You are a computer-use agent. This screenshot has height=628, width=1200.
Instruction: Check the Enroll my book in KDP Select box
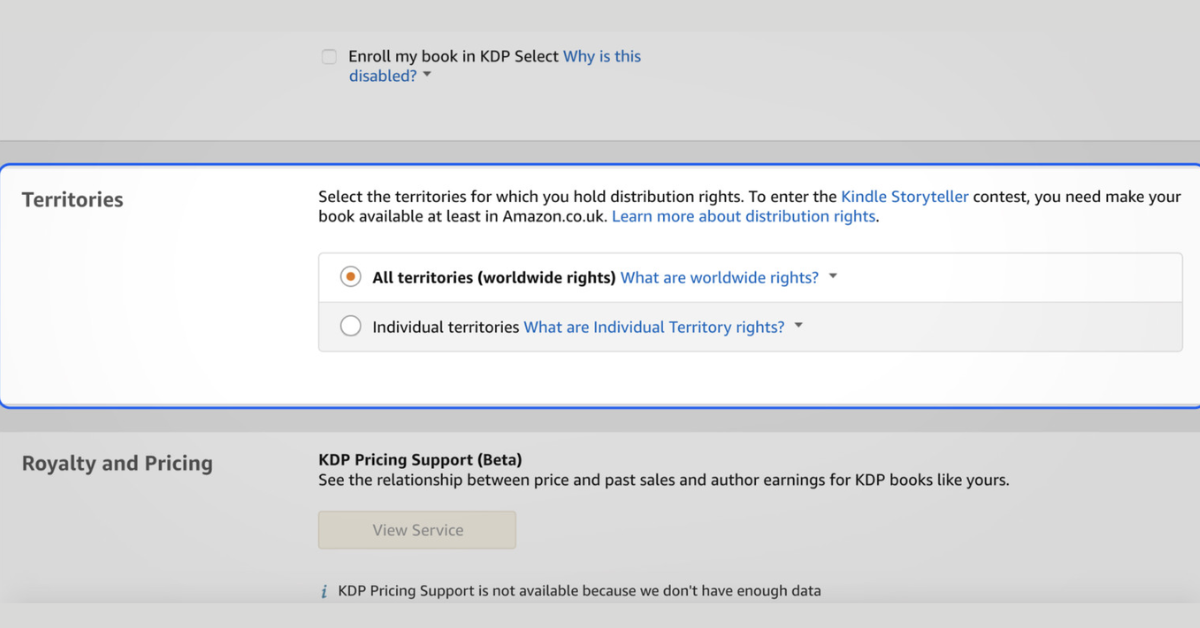pos(329,57)
